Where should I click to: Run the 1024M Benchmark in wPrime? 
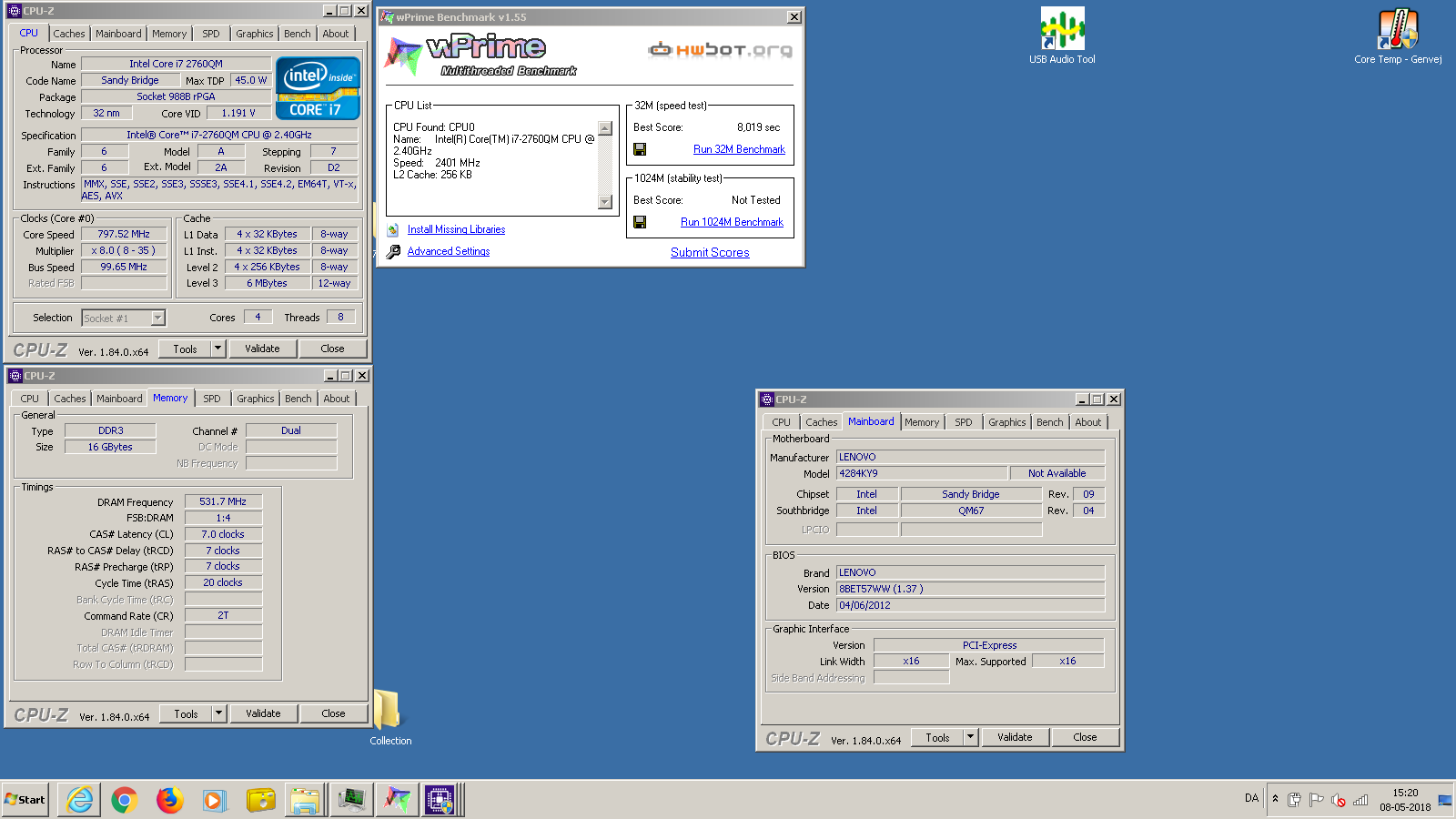732,222
